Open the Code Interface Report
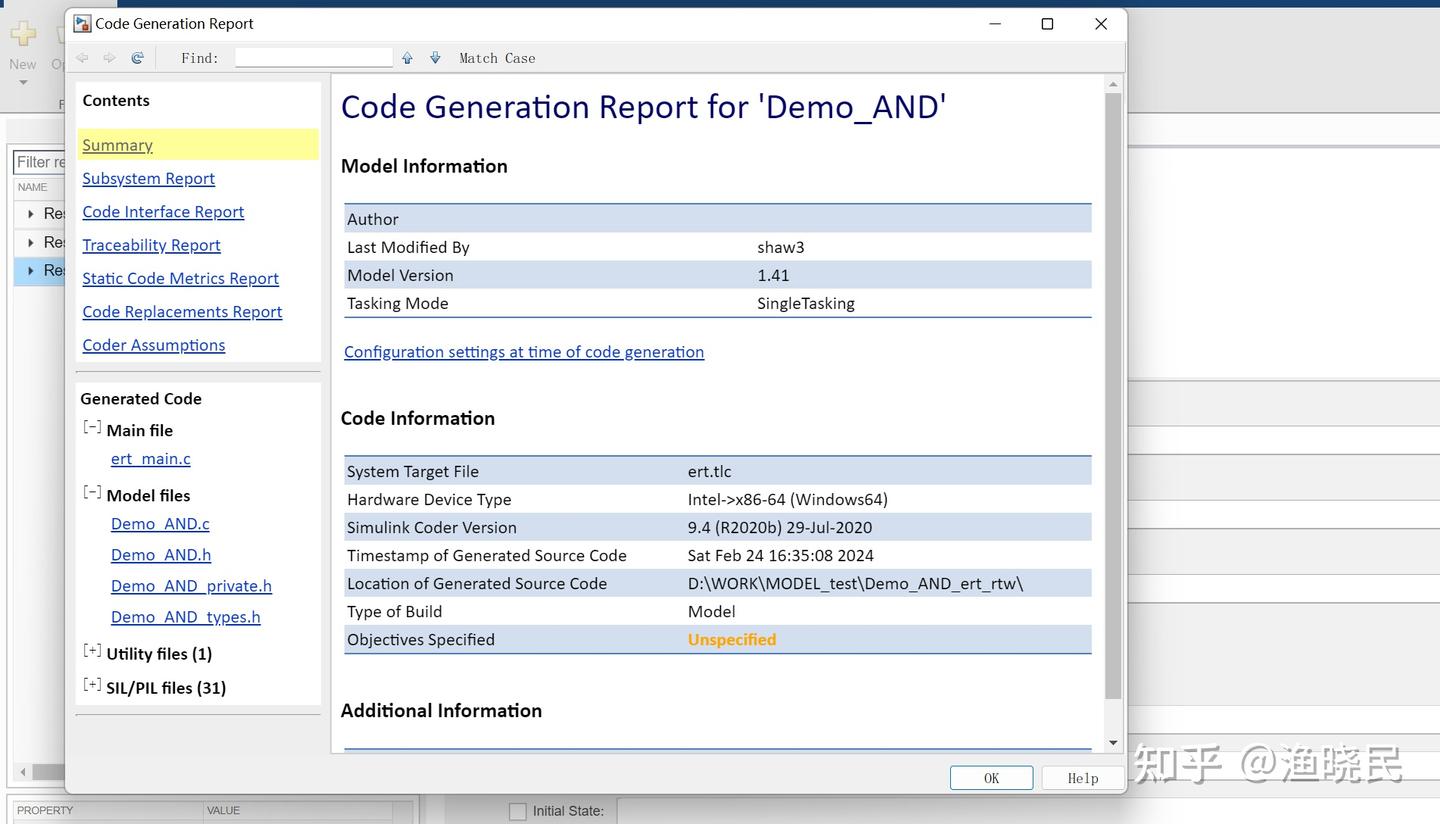 (163, 212)
